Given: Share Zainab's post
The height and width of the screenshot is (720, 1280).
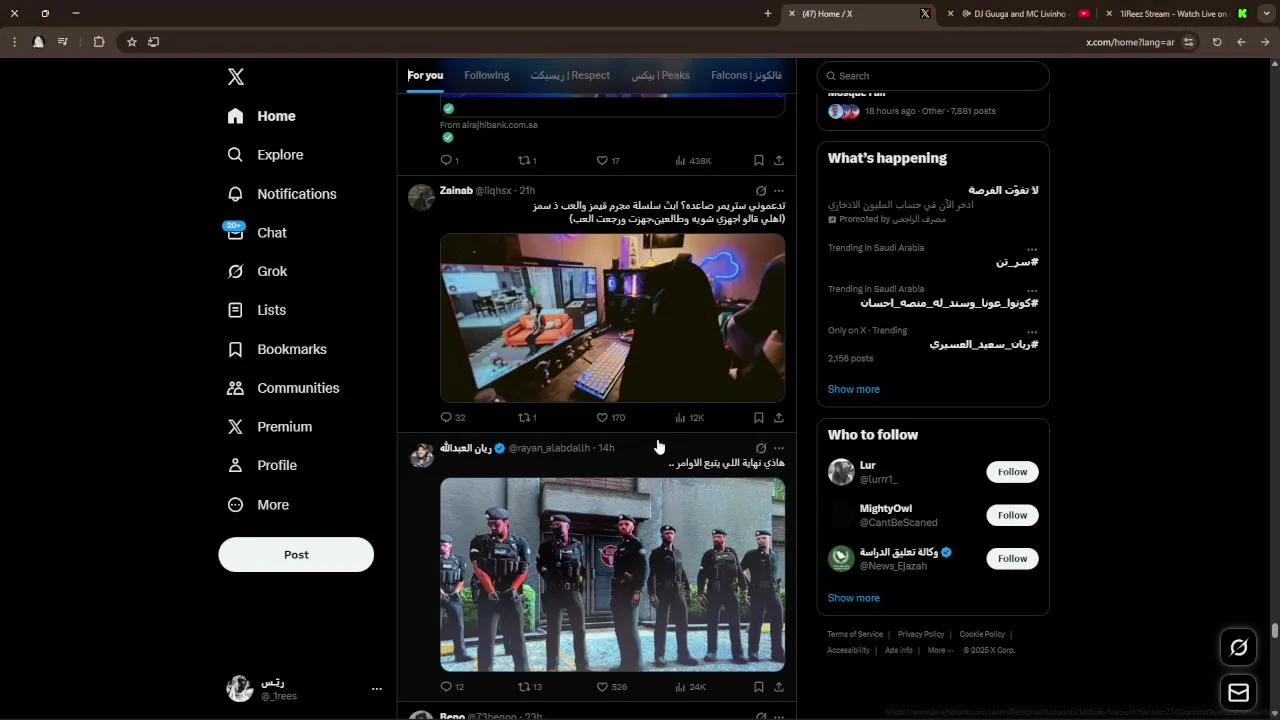Looking at the screenshot, I should (779, 418).
